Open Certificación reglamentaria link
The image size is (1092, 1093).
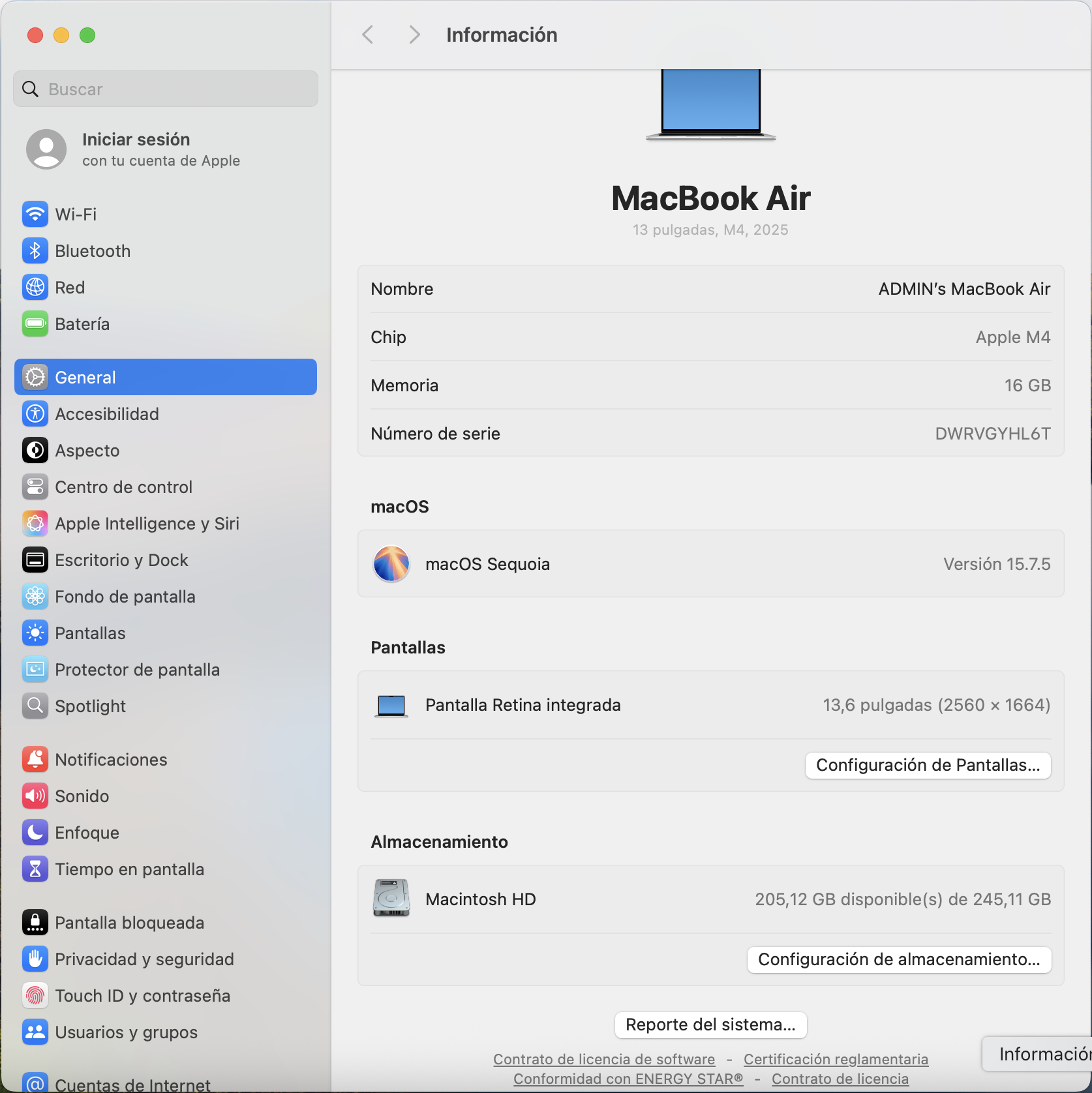coord(836,1059)
